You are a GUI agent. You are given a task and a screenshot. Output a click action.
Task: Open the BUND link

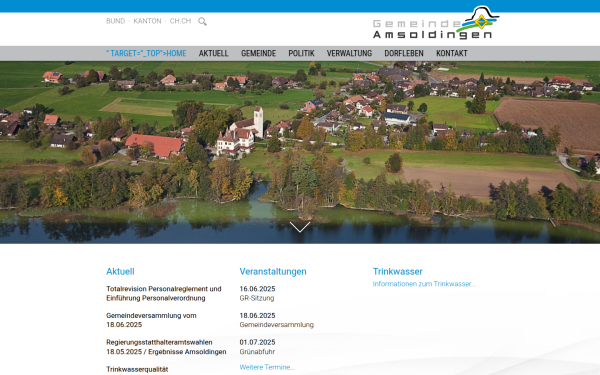116,21
